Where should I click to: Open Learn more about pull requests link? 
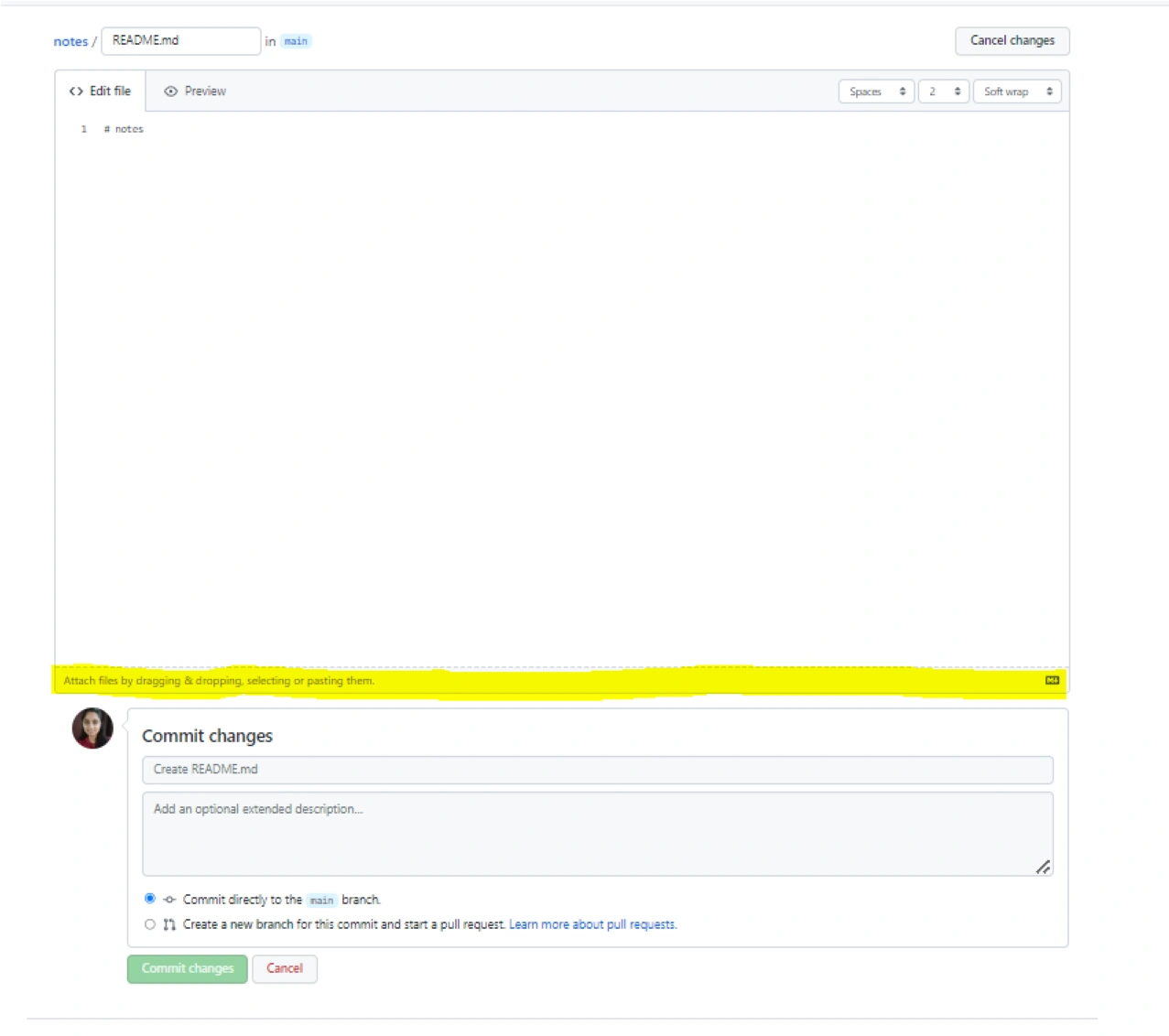(x=592, y=924)
